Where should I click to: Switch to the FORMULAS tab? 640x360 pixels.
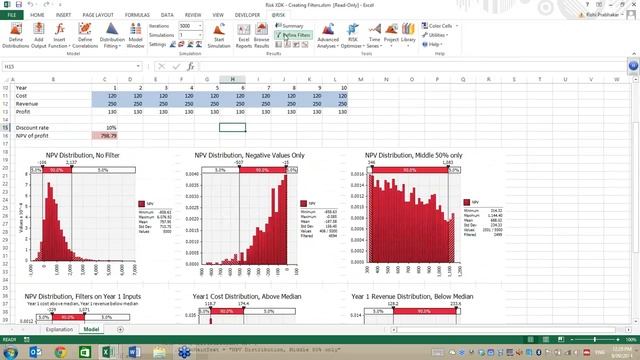(137, 15)
